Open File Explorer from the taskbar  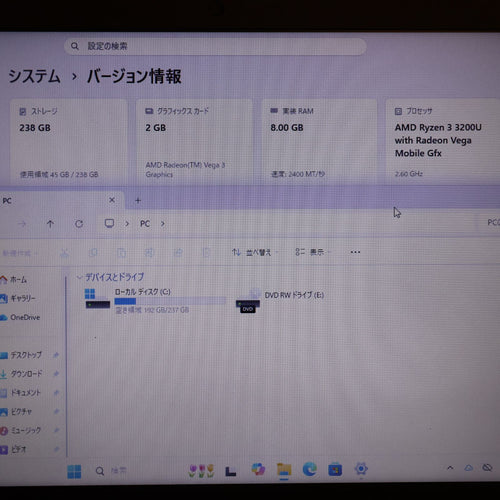click(x=284, y=470)
